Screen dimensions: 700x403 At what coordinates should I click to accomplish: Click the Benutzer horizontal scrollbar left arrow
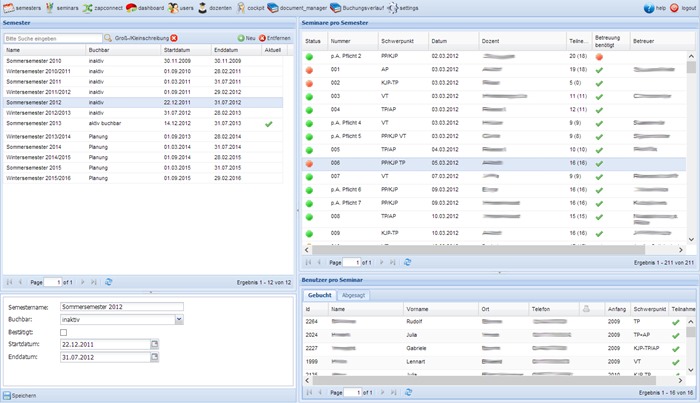[307, 380]
